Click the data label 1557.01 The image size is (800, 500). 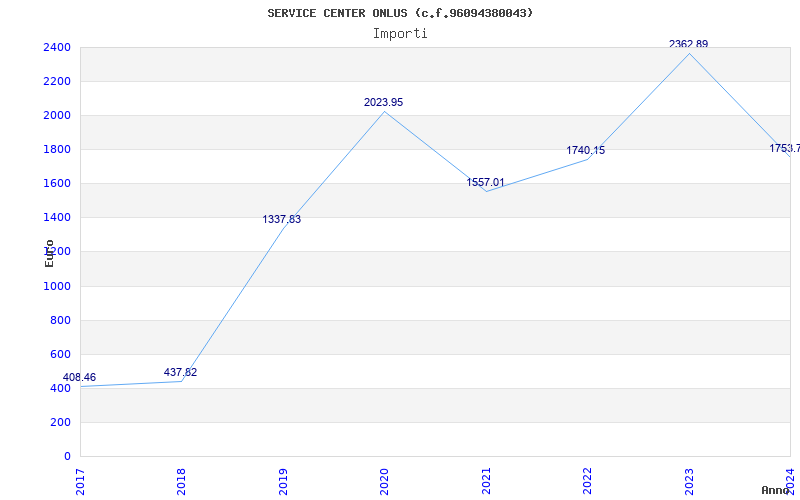click(x=485, y=183)
